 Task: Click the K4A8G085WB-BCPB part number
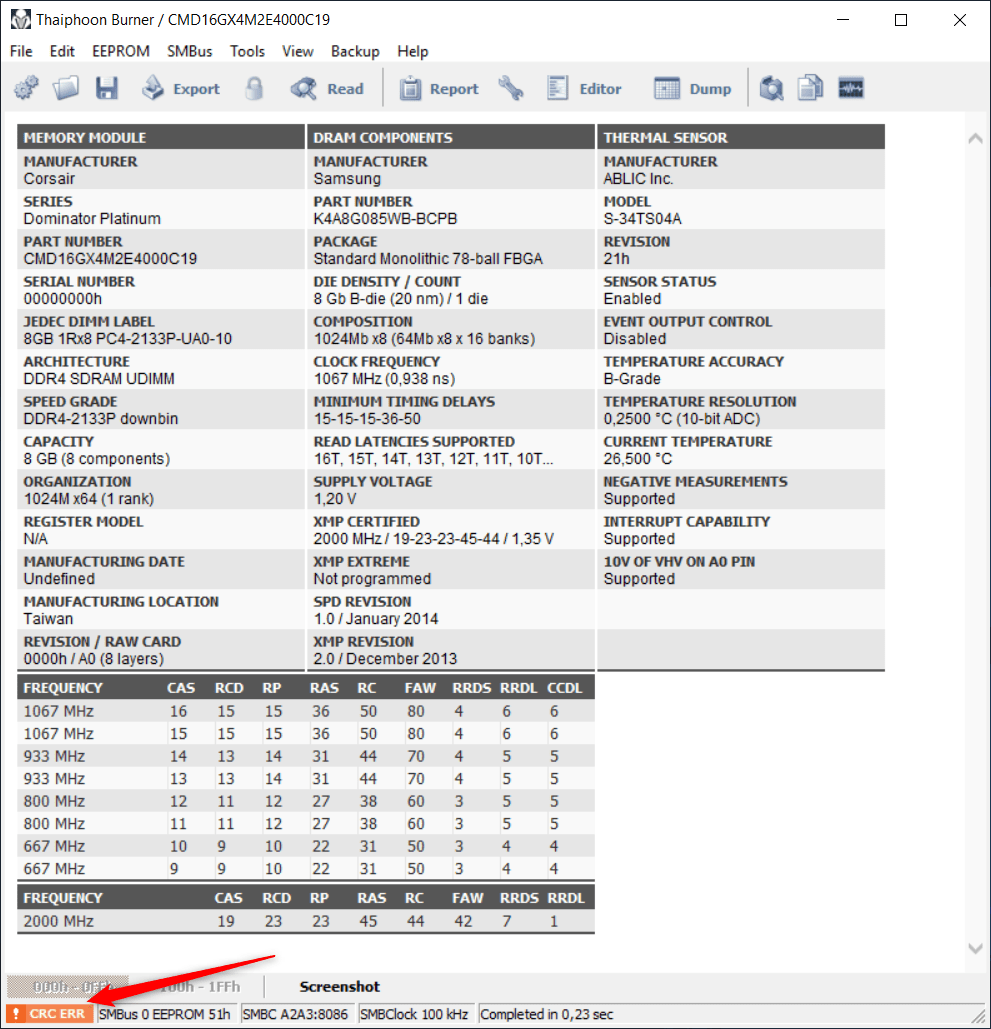click(385, 219)
